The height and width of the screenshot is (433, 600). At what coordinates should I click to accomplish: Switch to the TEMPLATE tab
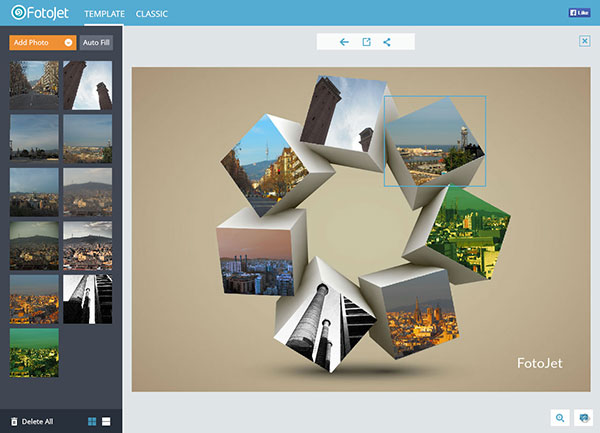pos(104,14)
